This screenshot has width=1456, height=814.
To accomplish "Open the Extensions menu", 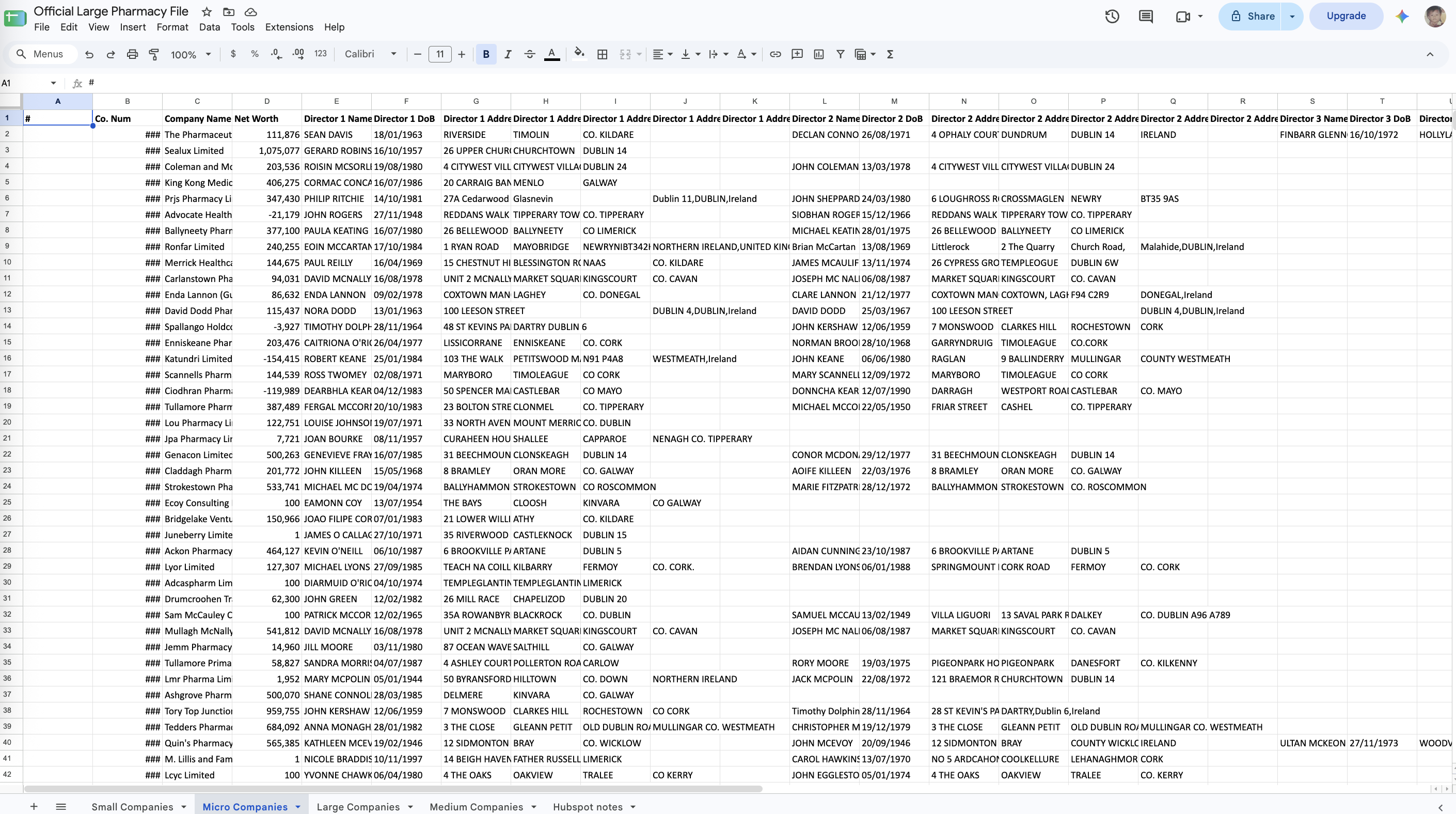I will 289,27.
